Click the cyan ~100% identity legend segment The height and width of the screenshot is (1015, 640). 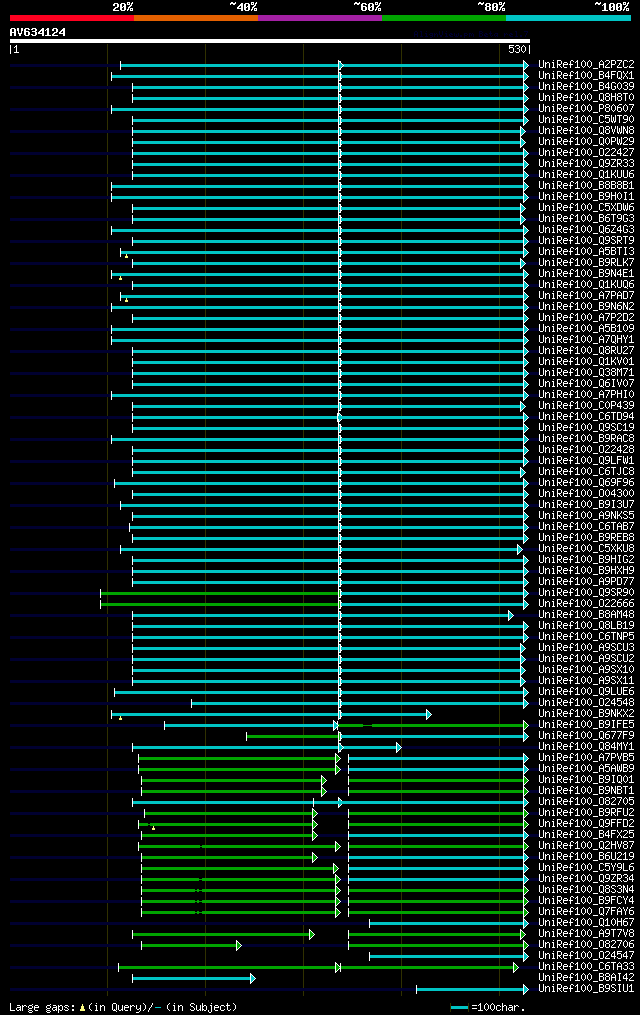pos(568,18)
